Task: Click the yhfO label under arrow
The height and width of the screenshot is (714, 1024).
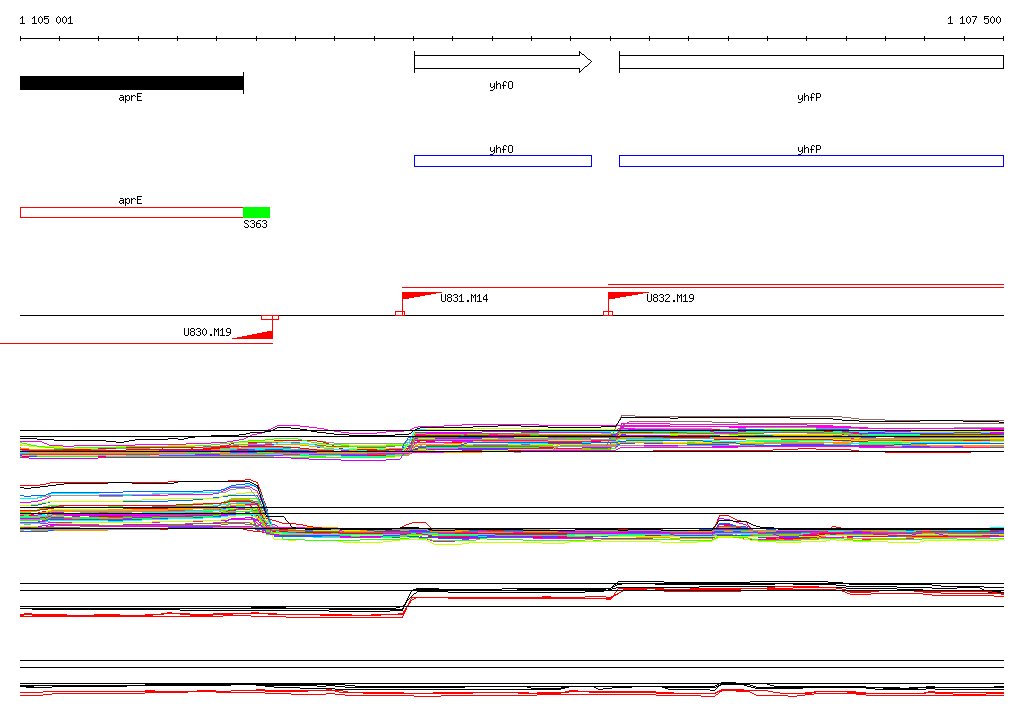Action: coord(502,86)
